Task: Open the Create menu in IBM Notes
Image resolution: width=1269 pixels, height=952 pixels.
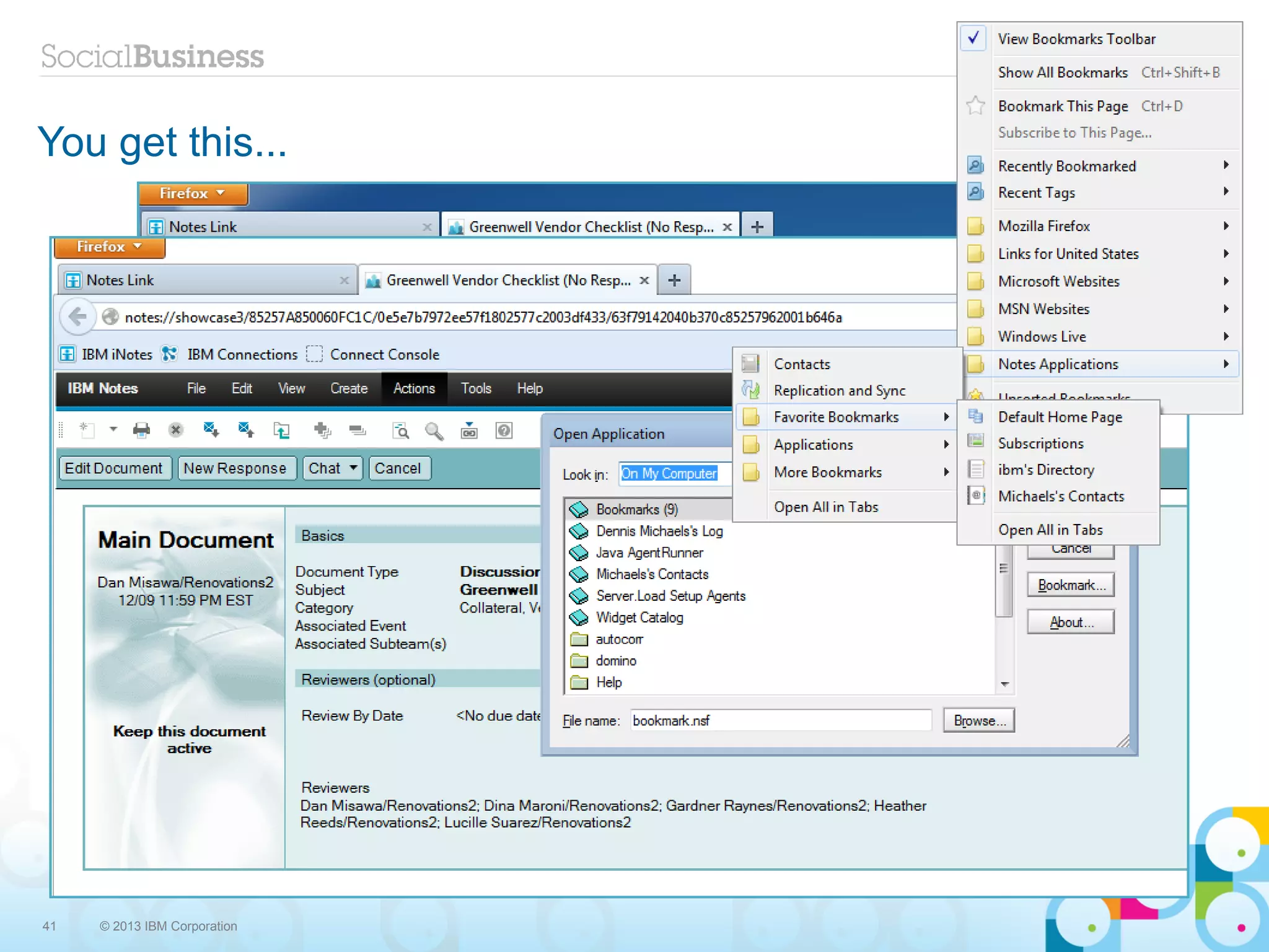Action: click(349, 388)
